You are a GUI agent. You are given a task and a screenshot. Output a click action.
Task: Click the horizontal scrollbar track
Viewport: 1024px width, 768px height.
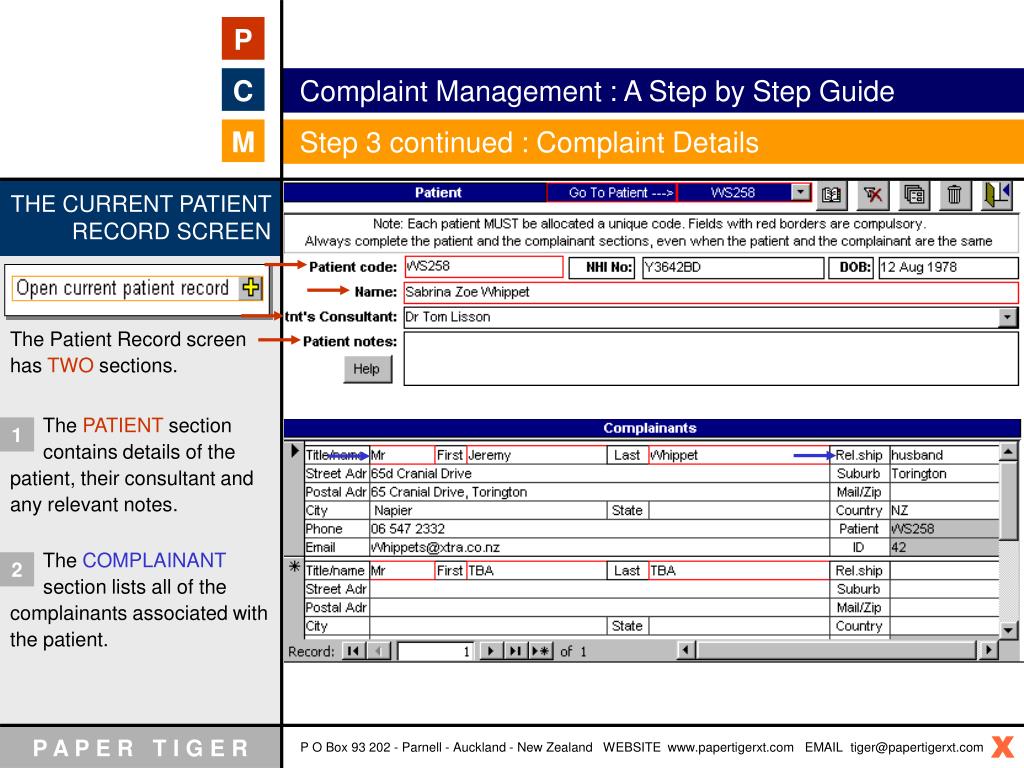[x=837, y=650]
